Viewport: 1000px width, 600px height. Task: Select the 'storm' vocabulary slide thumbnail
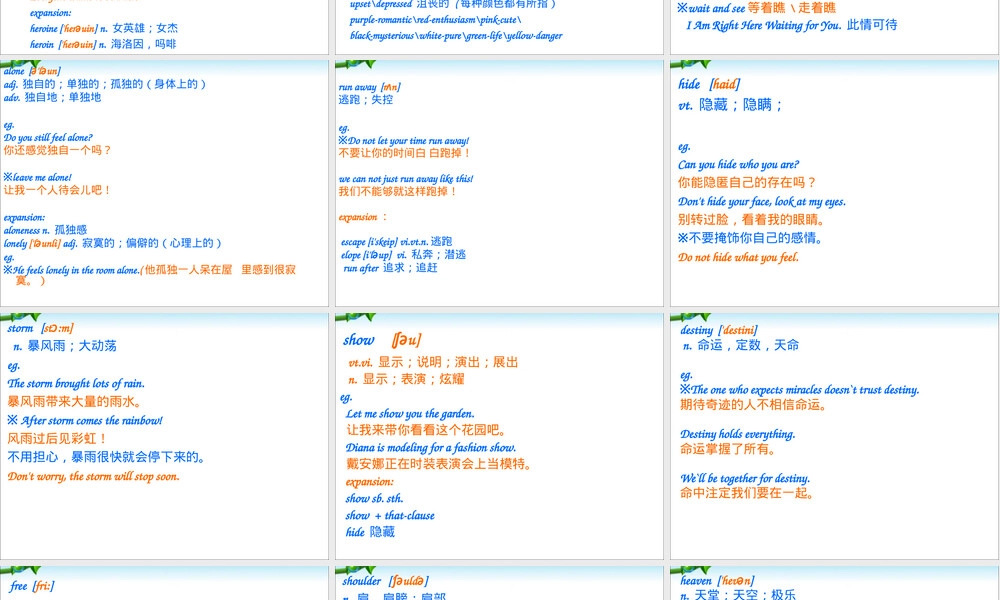tap(165, 436)
